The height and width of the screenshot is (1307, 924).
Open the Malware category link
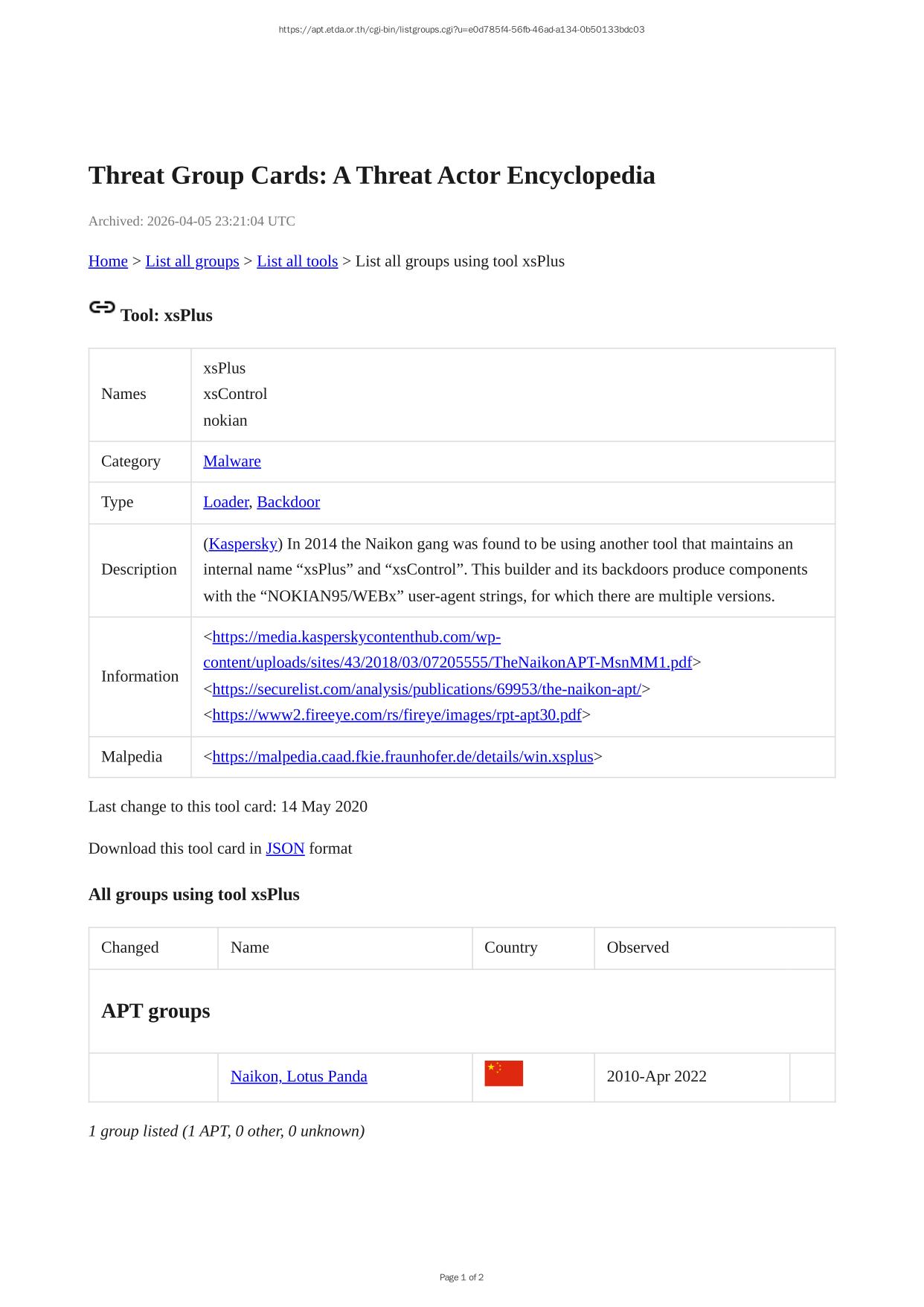(232, 461)
